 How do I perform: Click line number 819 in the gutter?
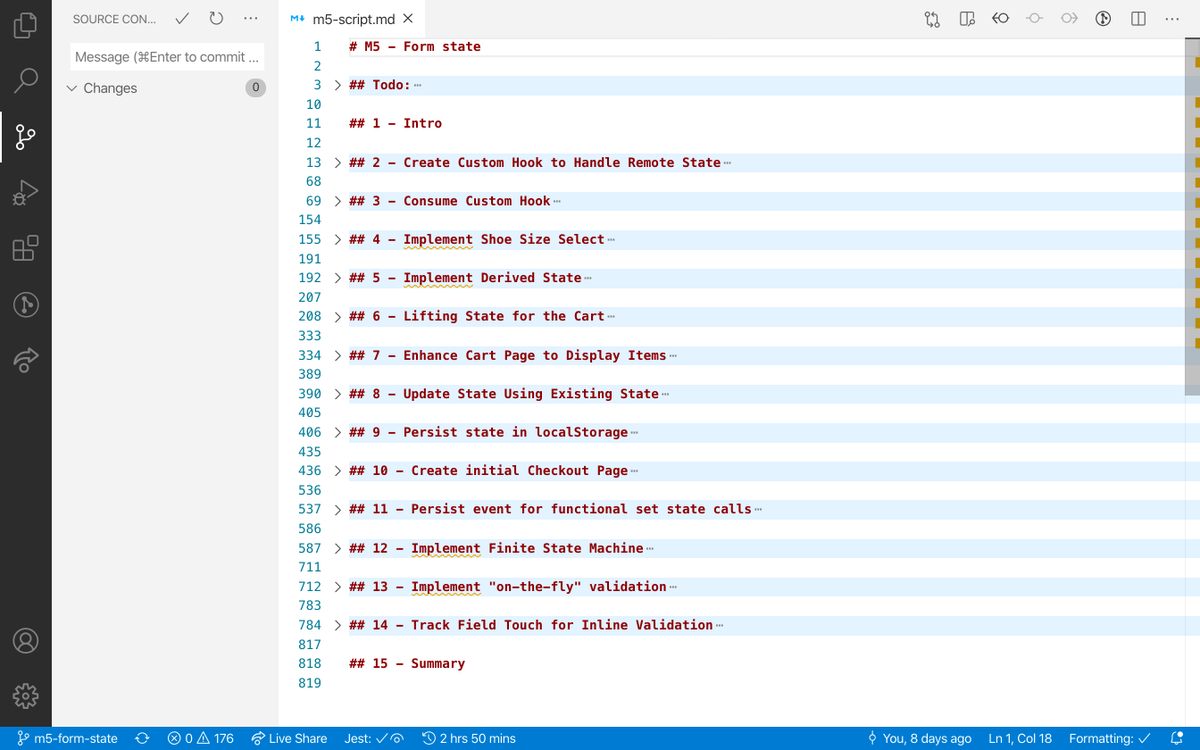310,683
